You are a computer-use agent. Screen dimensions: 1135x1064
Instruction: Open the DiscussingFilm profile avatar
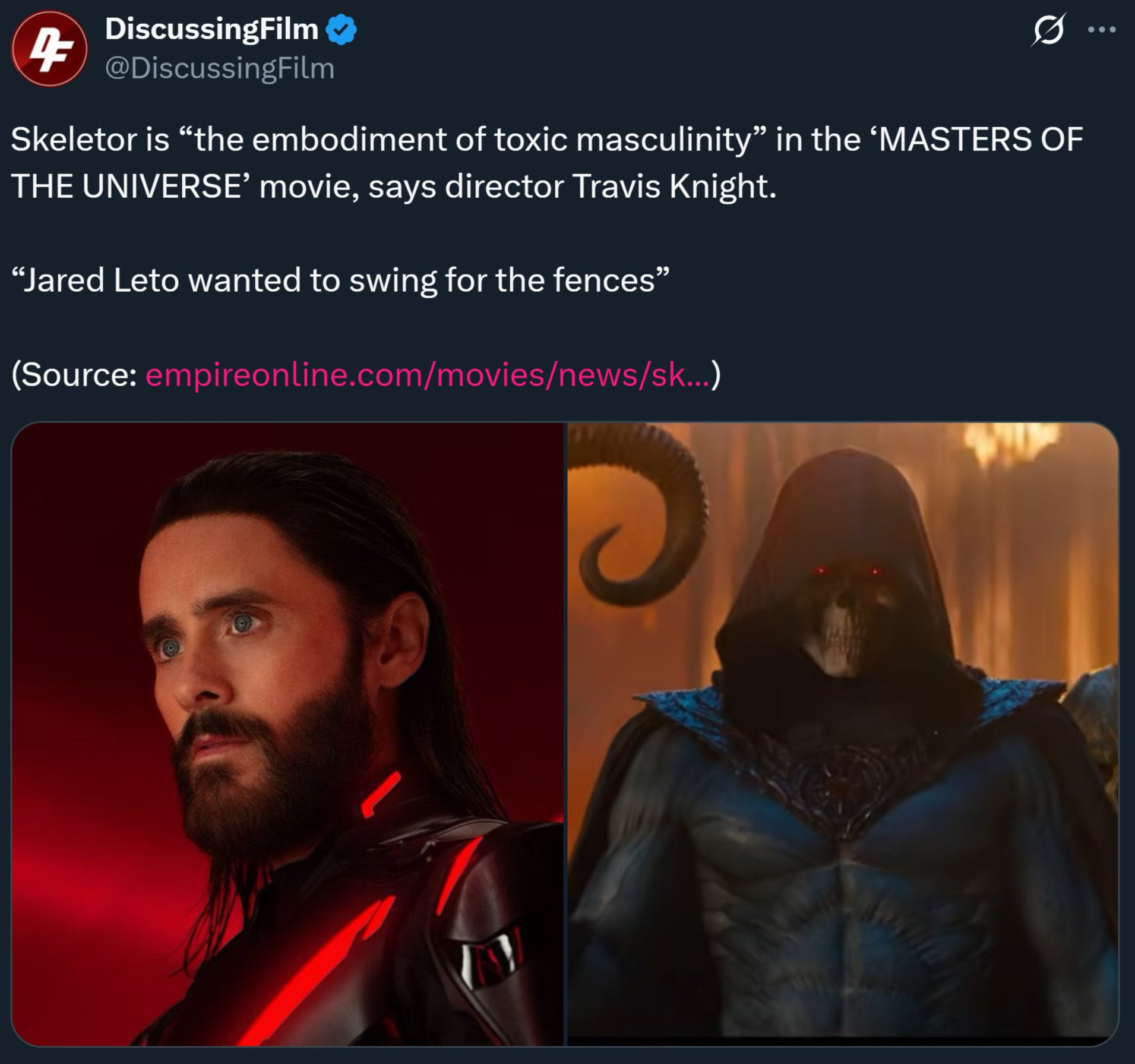click(x=49, y=49)
